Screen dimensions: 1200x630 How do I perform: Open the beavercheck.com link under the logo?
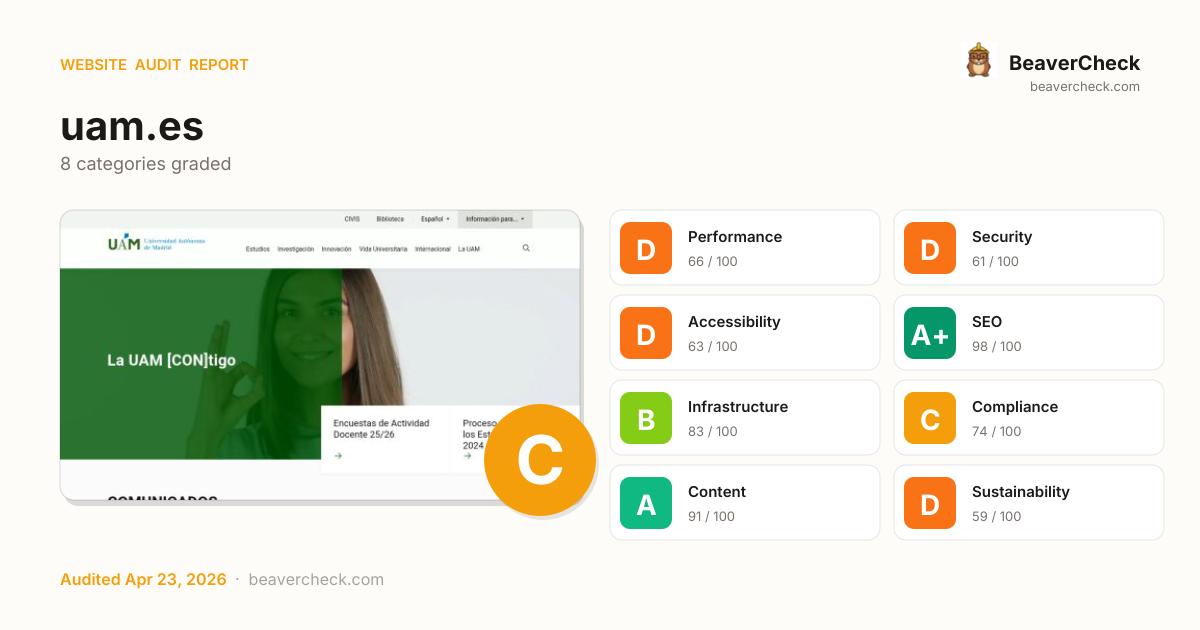coord(1085,87)
